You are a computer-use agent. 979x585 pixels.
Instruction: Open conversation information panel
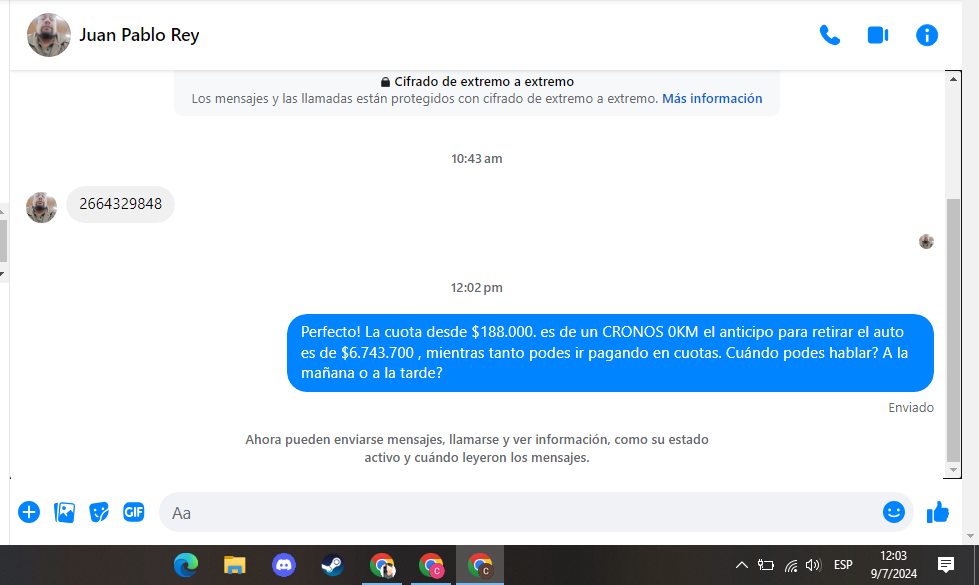pyautogui.click(x=927, y=35)
